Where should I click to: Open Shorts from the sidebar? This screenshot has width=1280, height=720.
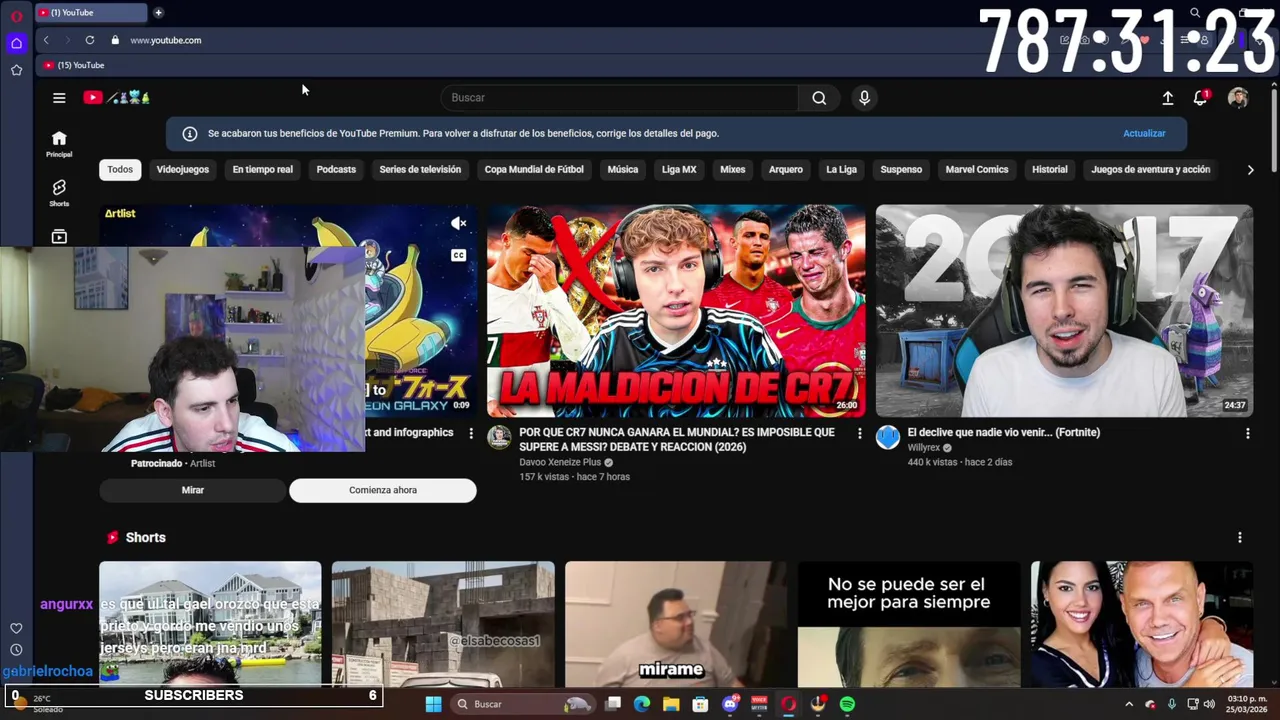(59, 193)
